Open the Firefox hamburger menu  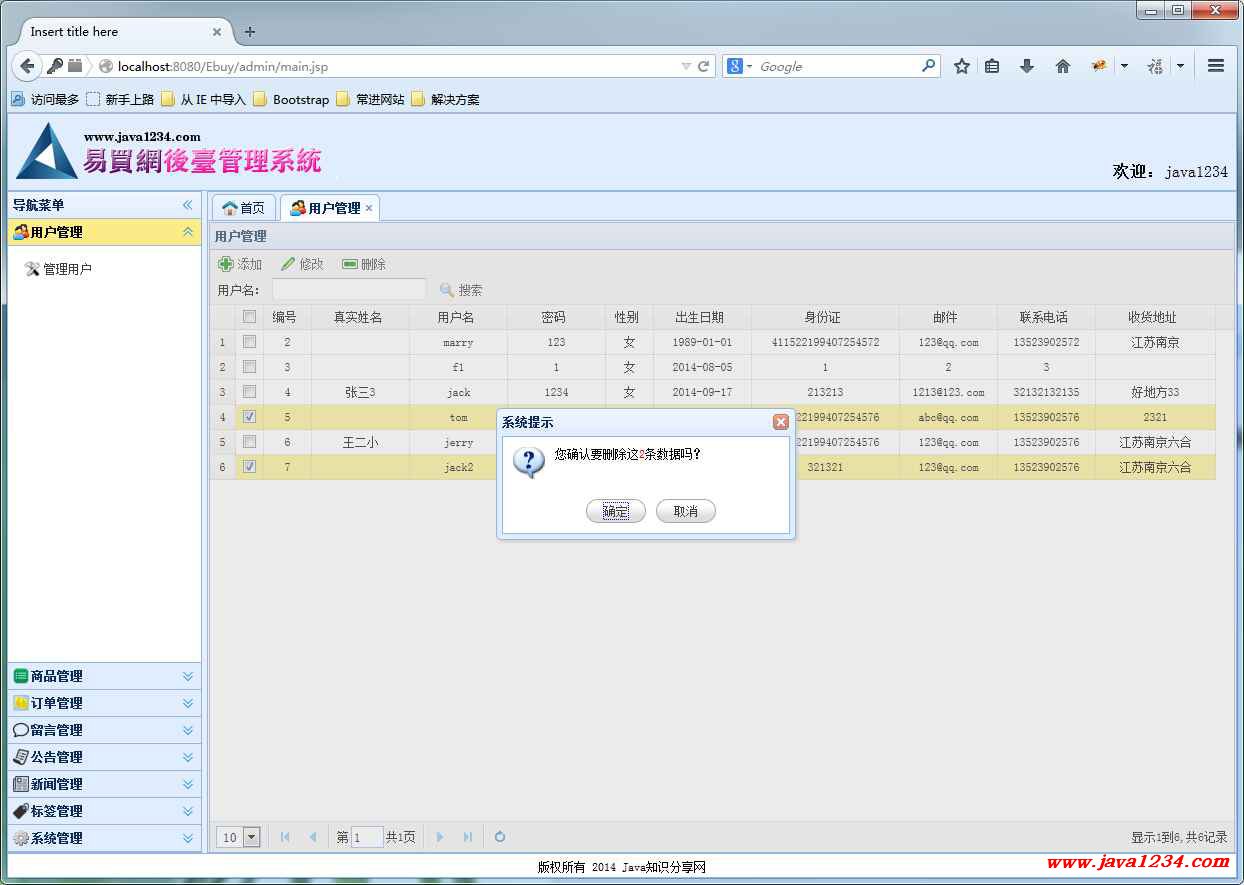tap(1215, 66)
